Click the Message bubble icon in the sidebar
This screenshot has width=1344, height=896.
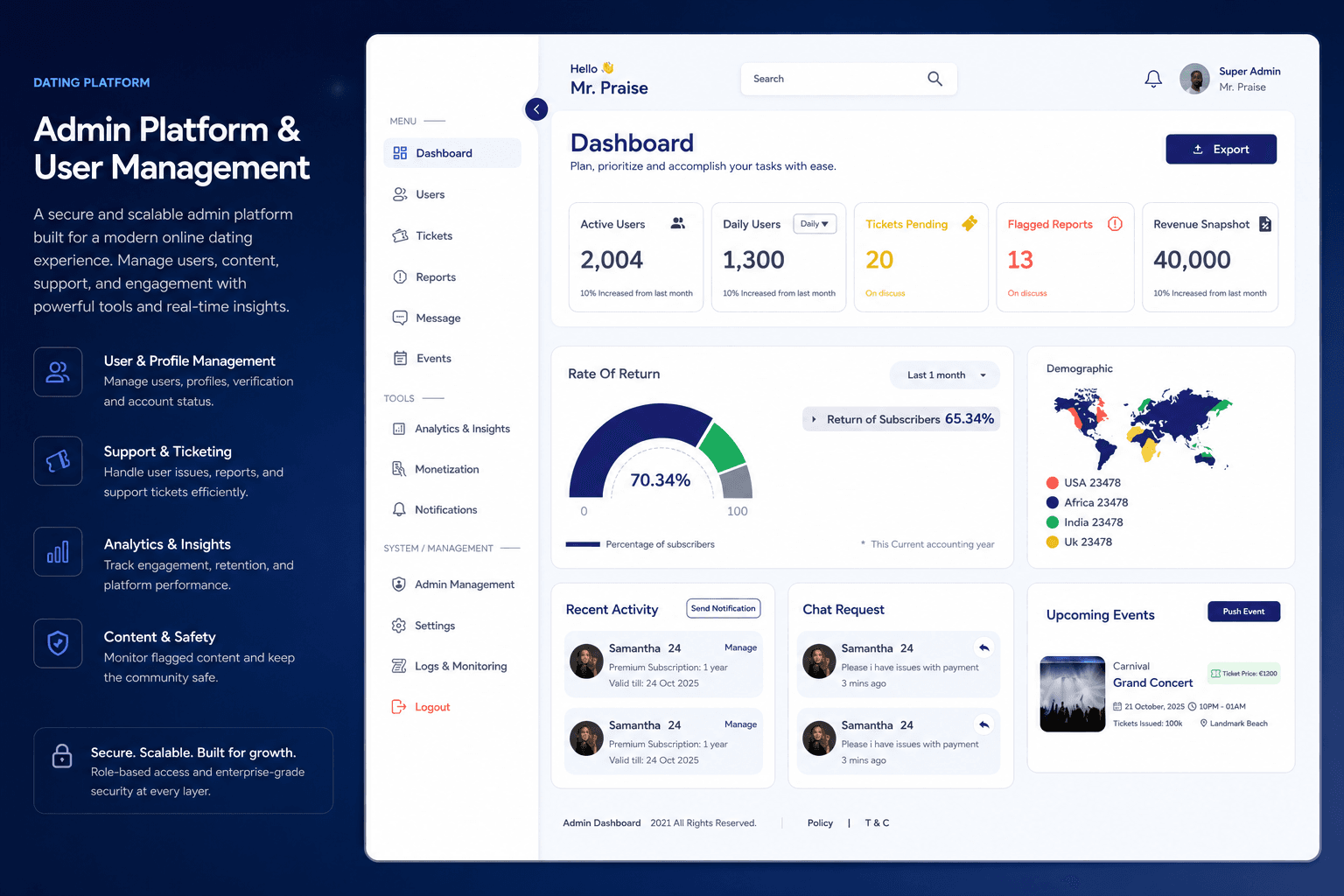(x=400, y=318)
